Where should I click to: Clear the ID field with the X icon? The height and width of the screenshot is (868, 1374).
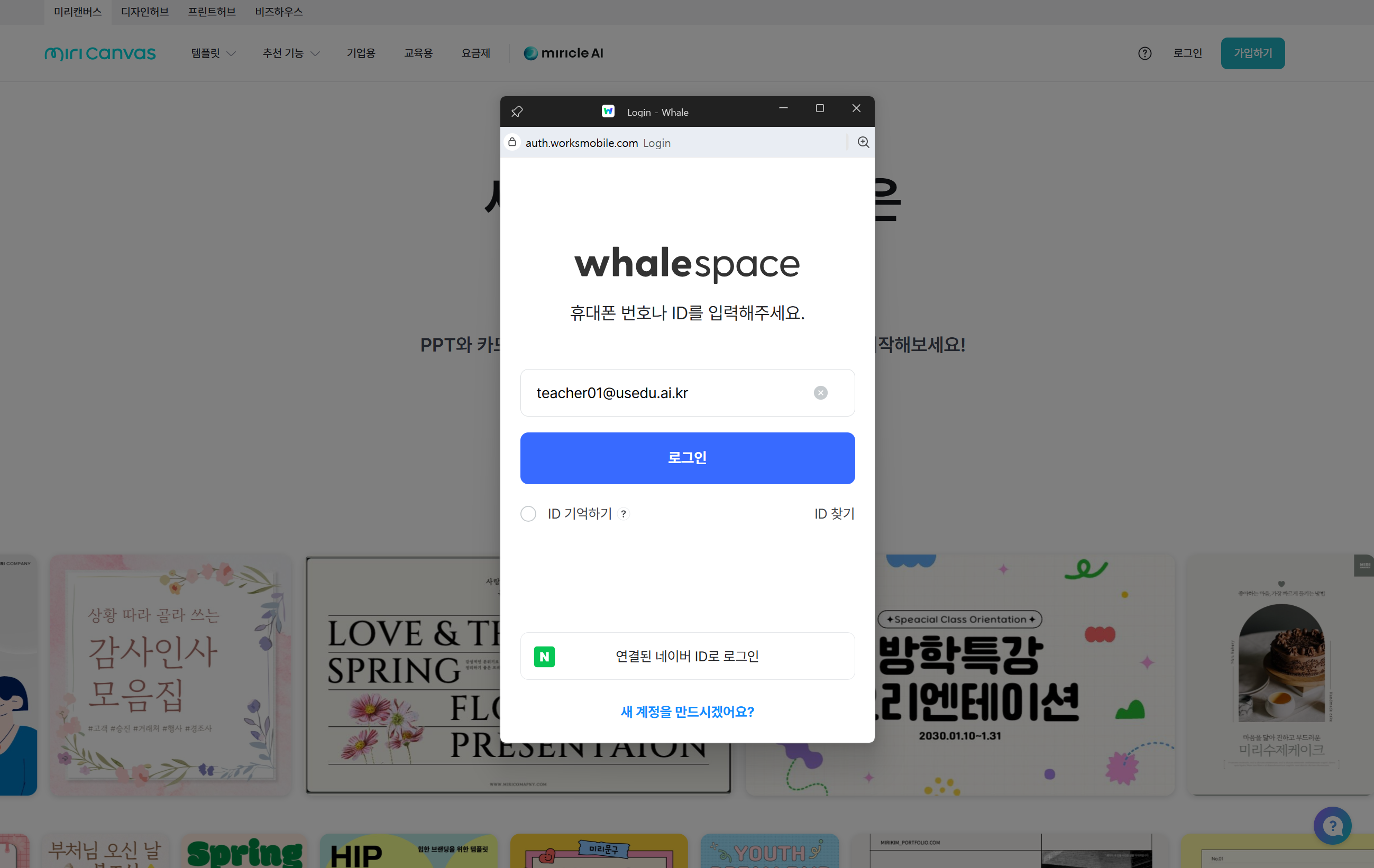tap(820, 393)
